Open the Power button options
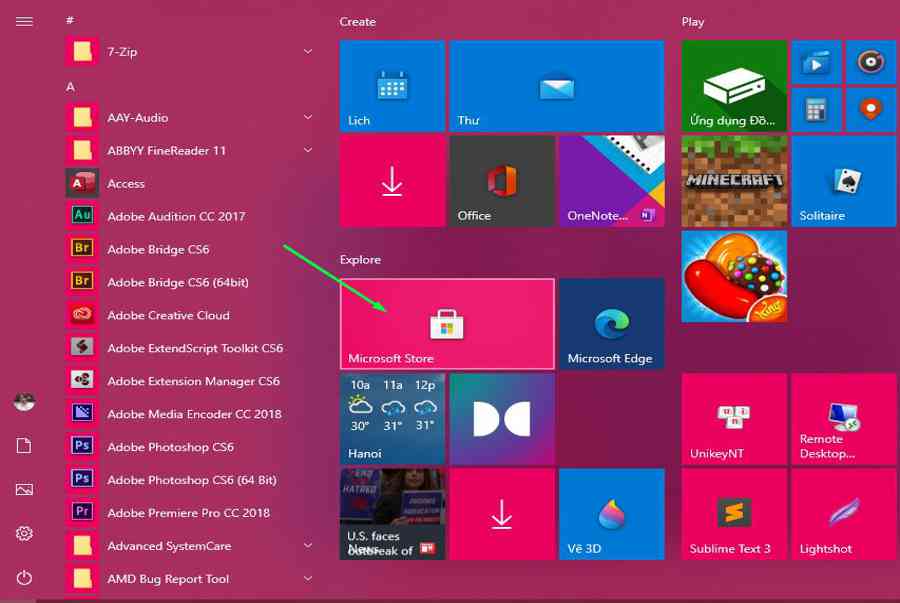The width and height of the screenshot is (900, 603). click(x=24, y=578)
